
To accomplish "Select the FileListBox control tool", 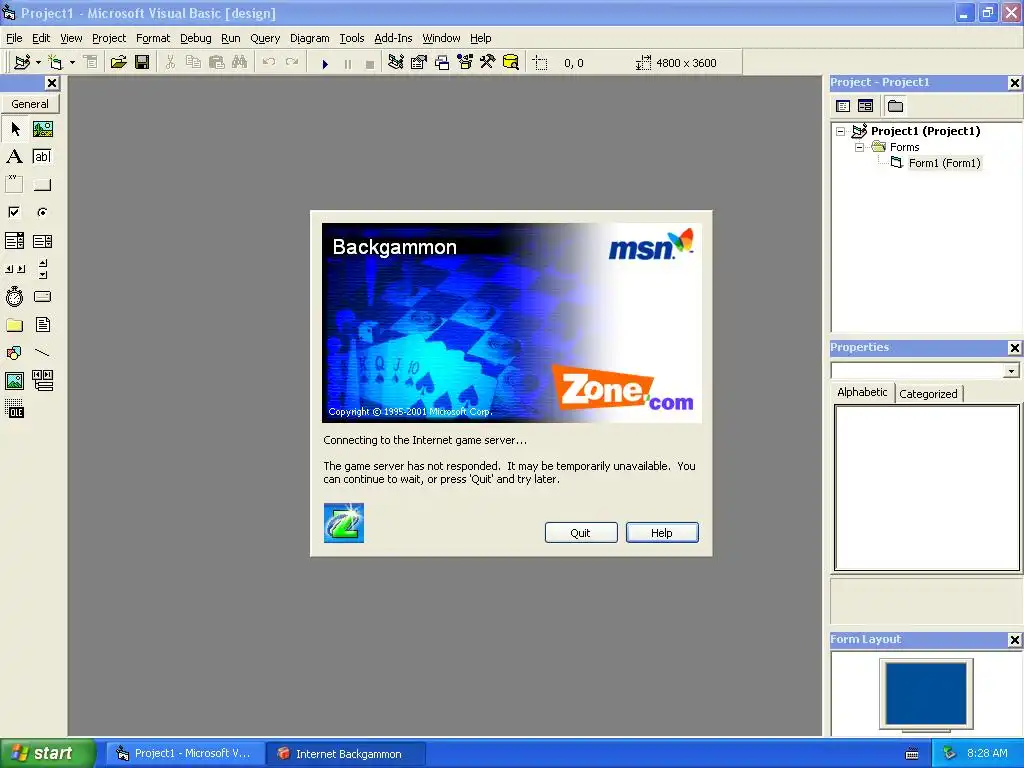I will (x=42, y=325).
